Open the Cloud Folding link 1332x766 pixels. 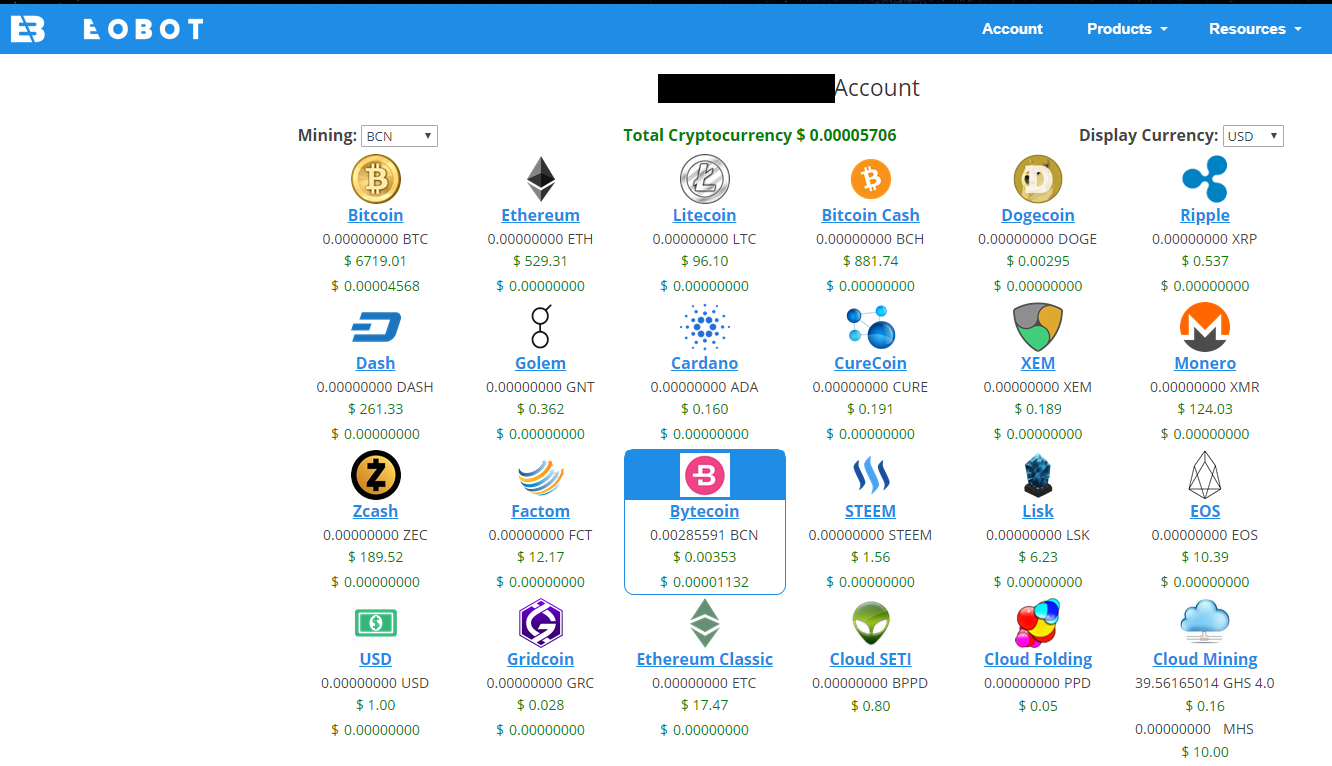tap(1038, 659)
